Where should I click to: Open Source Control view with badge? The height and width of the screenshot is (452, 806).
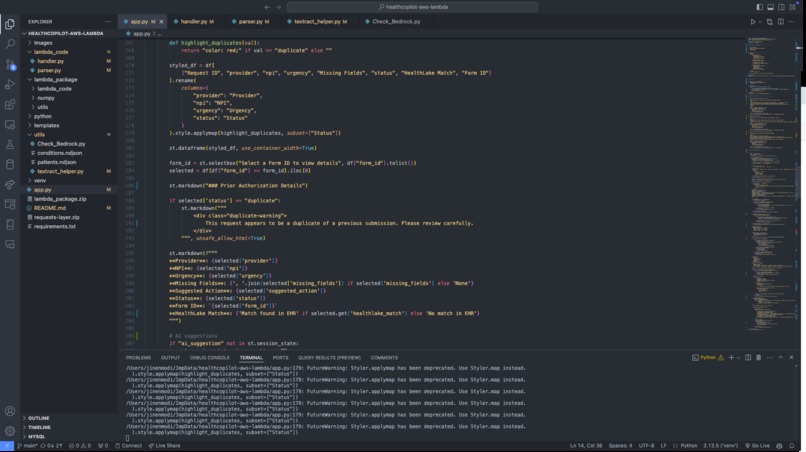[x=10, y=64]
